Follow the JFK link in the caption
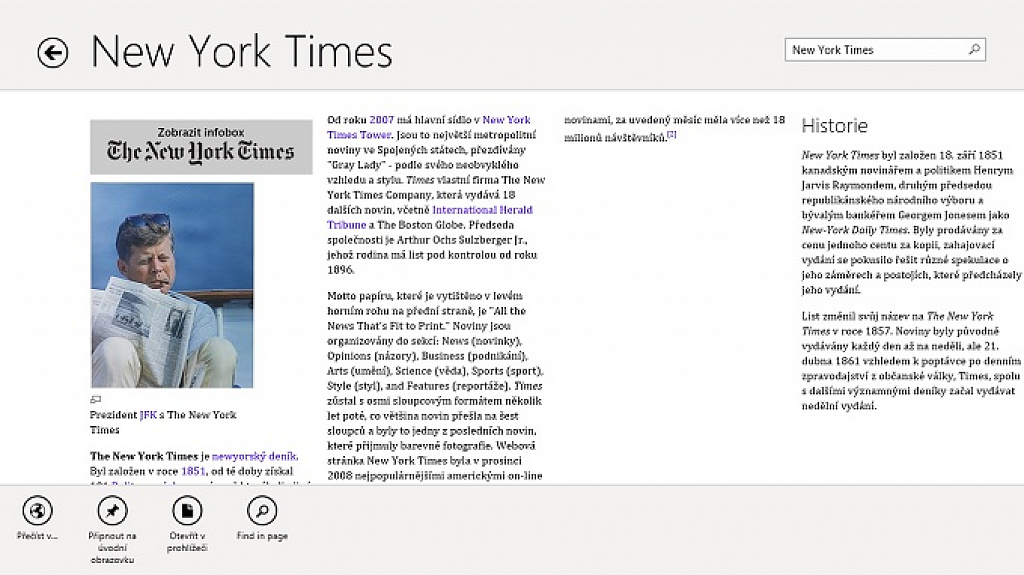1024x575 pixels. 148,415
